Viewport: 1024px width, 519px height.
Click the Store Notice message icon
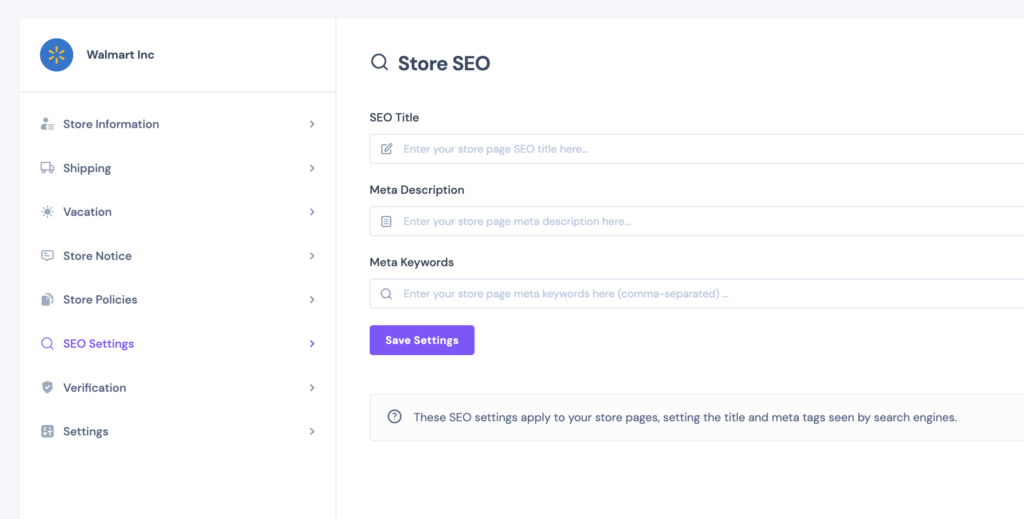pyautogui.click(x=47, y=256)
